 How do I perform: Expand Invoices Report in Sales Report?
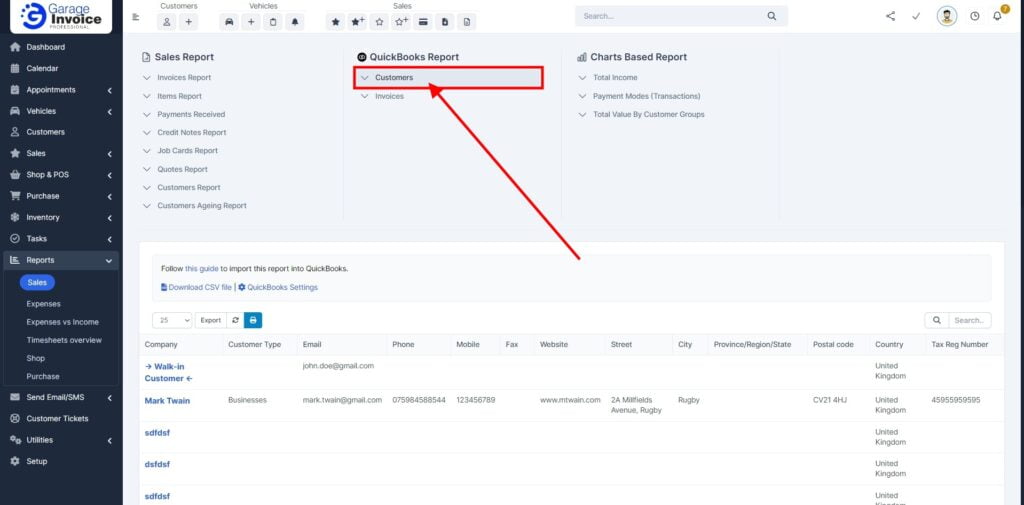pos(184,78)
